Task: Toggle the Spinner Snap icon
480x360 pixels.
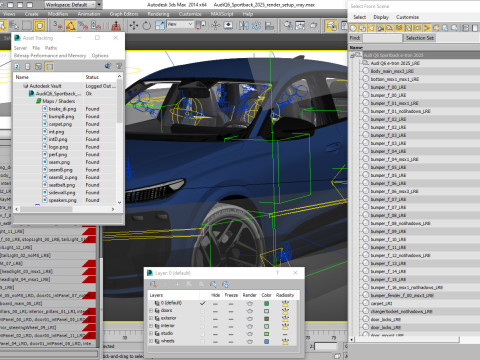Action: (x=96, y=25)
